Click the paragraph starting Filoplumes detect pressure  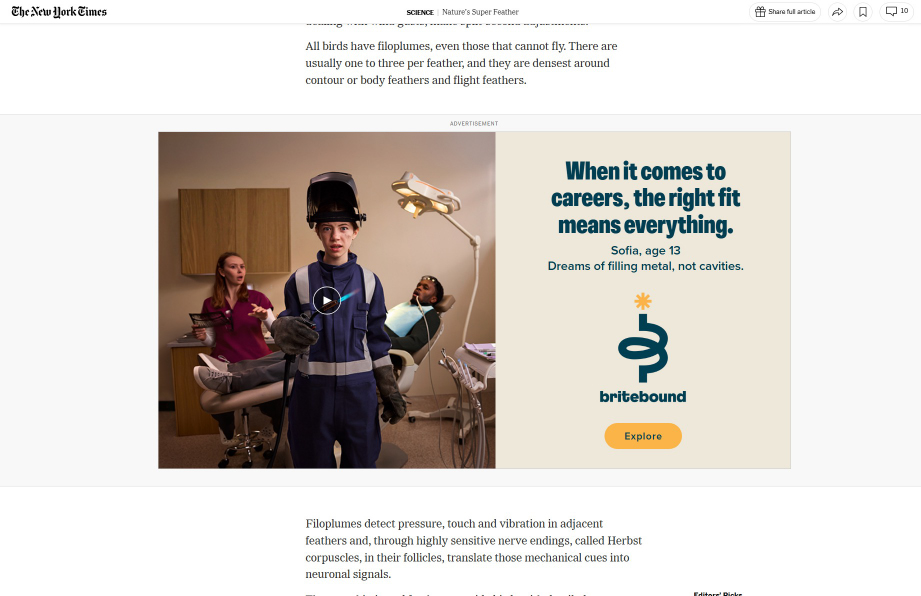[473, 548]
